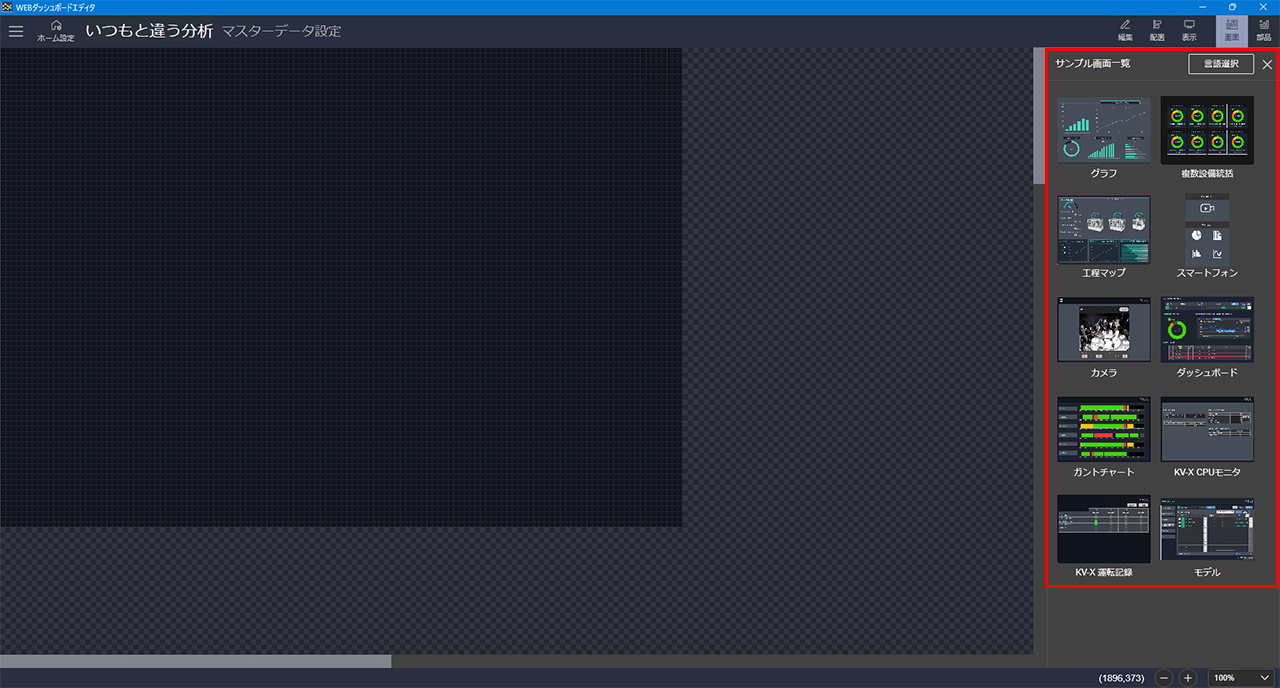Click the vertical canvas scrollbar thumb
The height and width of the screenshot is (688, 1280).
click(1039, 116)
